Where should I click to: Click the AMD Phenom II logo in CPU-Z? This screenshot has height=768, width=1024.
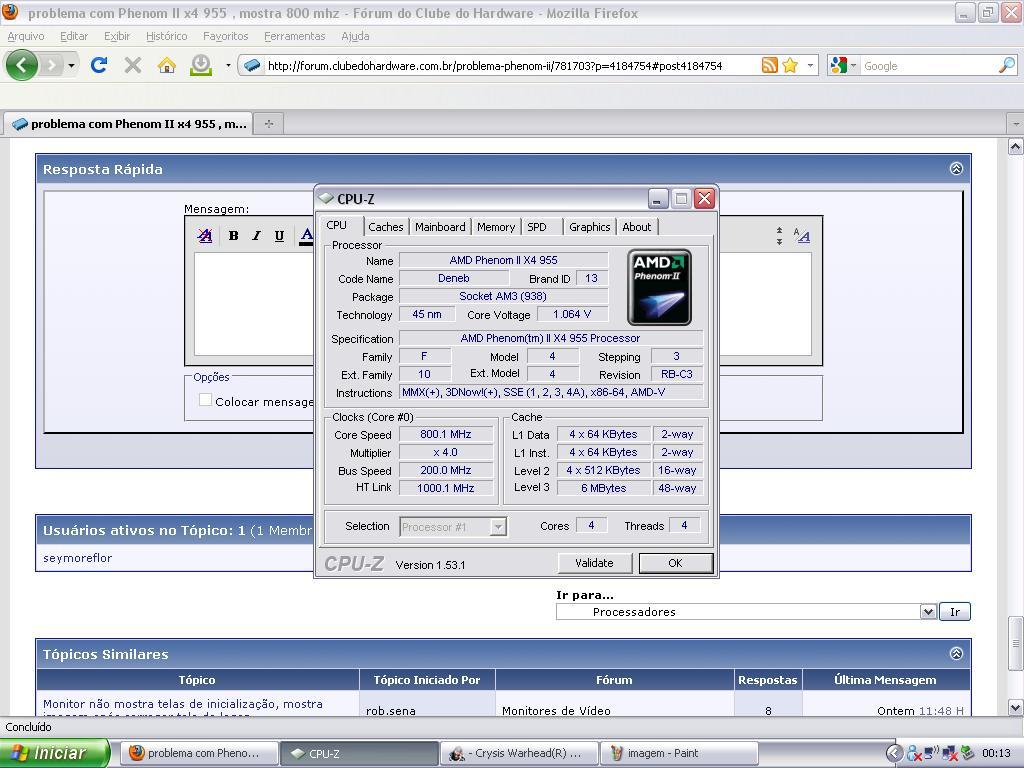[x=659, y=287]
